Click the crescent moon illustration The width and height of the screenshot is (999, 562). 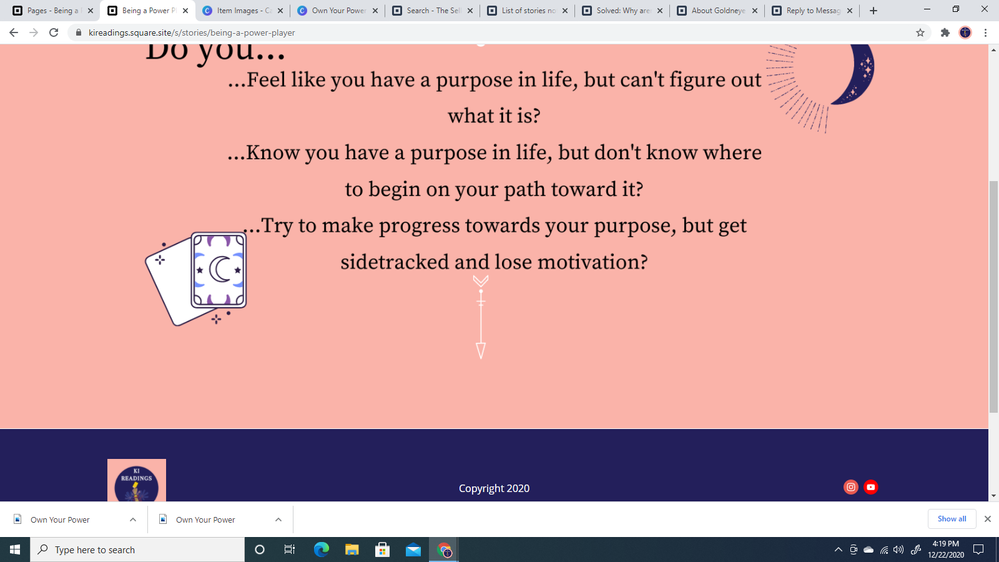854,74
